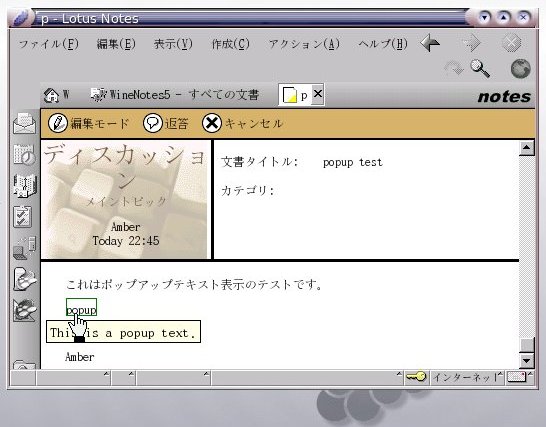
Task: Click the Search magnifier icon
Action: click(x=480, y=68)
